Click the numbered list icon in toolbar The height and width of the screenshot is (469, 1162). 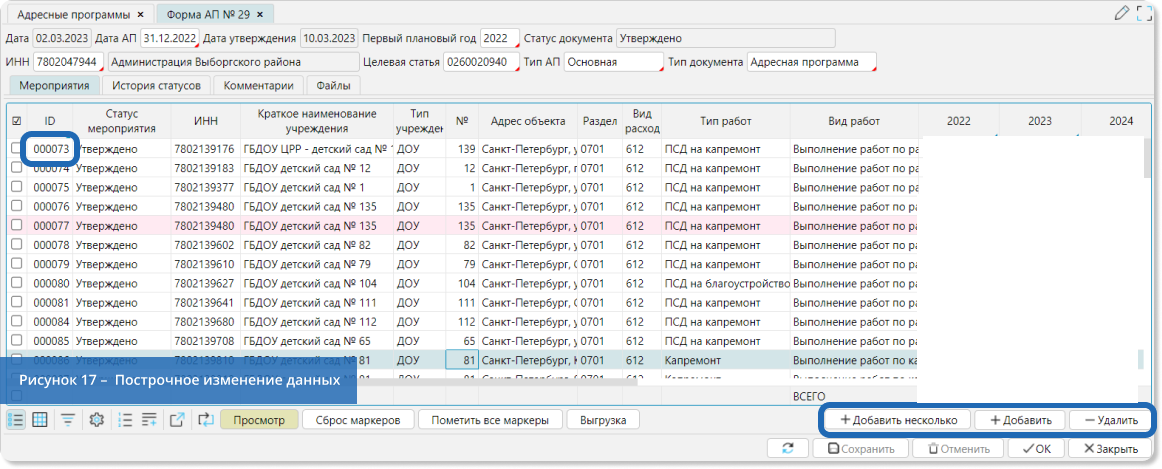(125, 420)
